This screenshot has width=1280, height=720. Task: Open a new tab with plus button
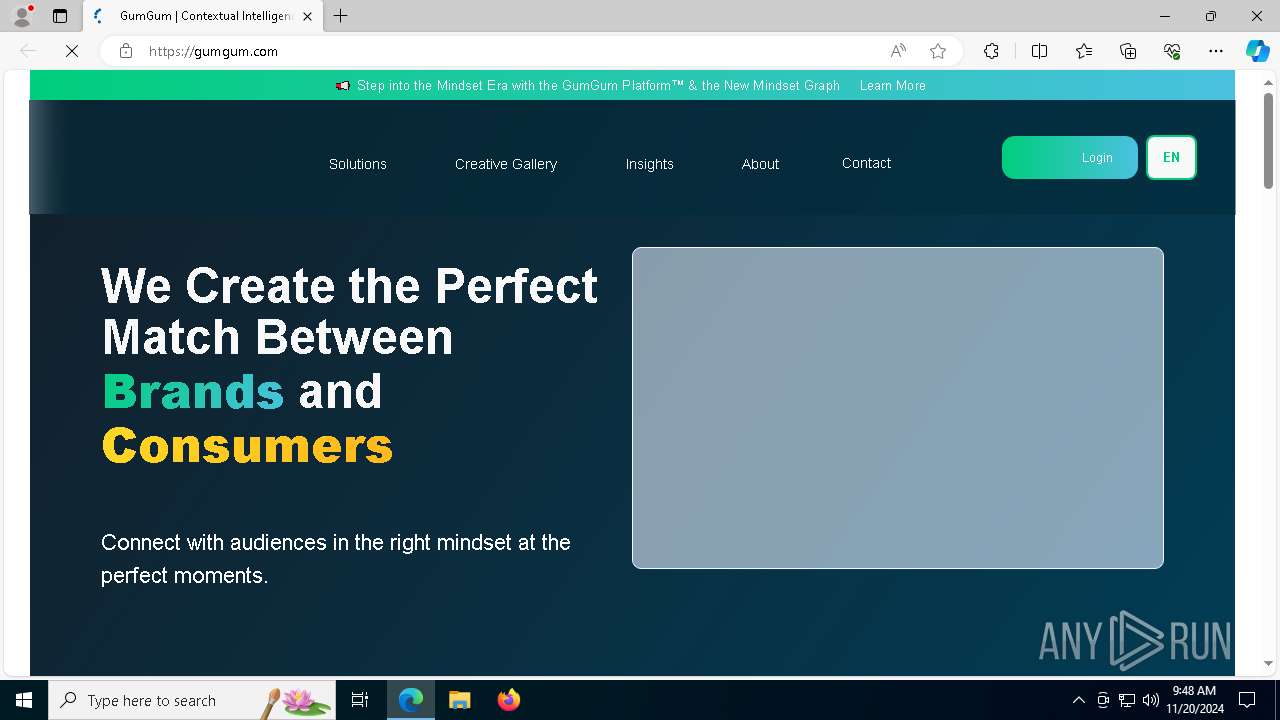tap(341, 16)
